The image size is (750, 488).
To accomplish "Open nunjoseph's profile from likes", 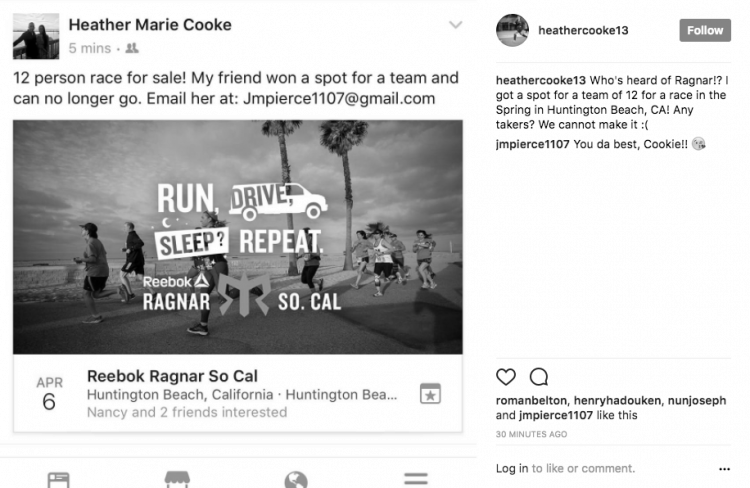I will tap(696, 400).
